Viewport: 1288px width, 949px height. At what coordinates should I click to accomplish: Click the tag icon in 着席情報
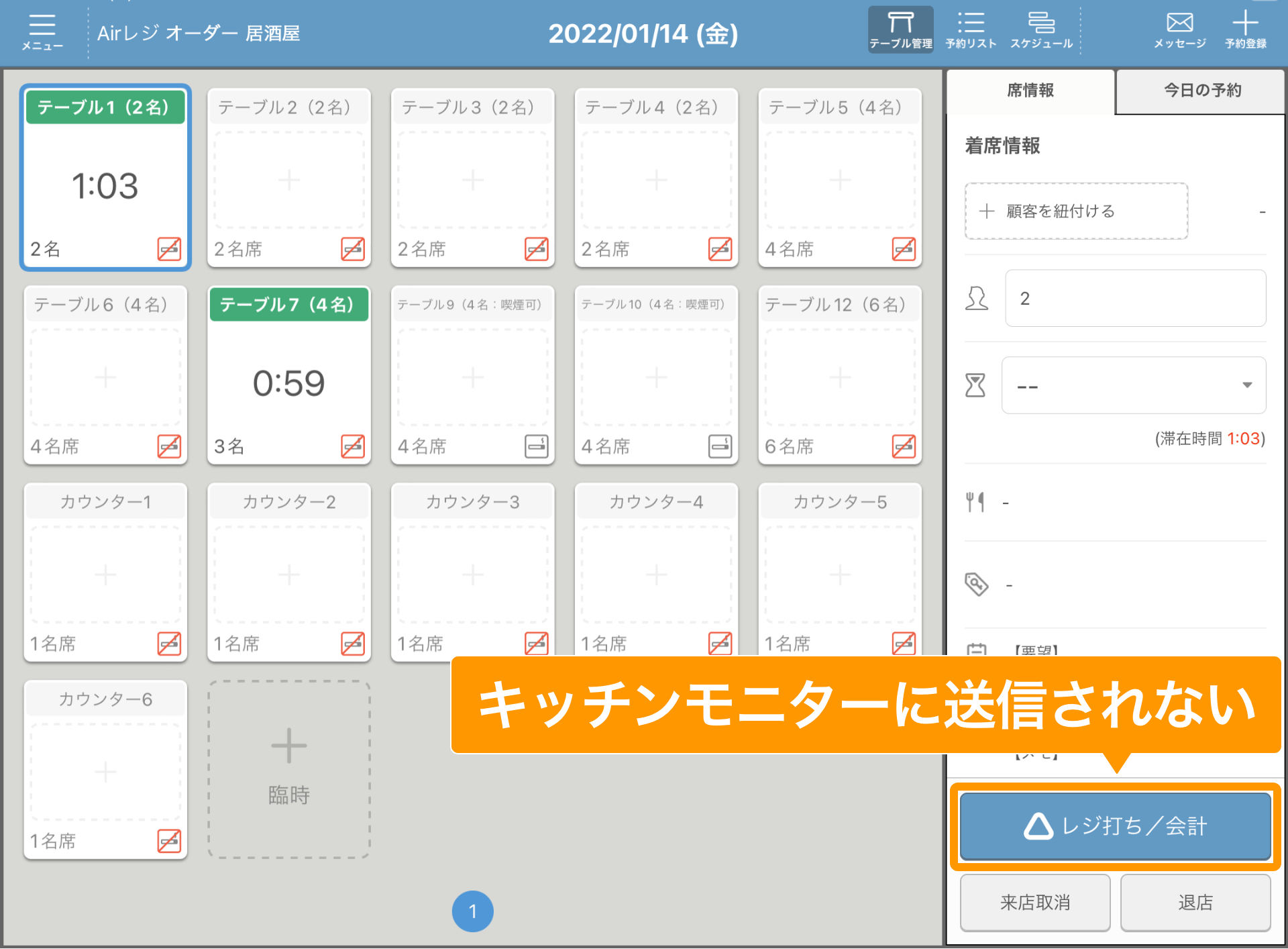[977, 585]
